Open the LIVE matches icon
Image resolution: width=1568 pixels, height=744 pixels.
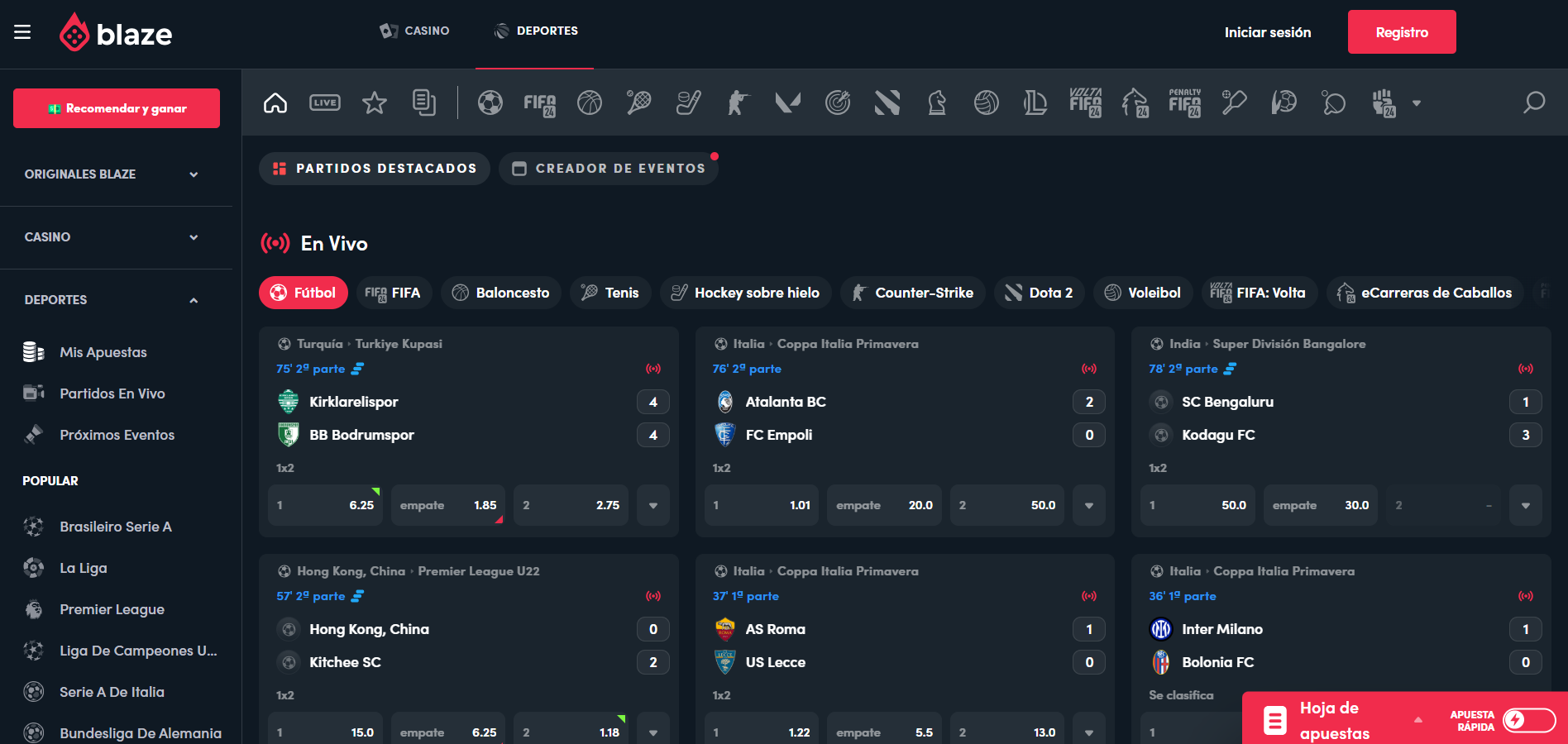325,103
